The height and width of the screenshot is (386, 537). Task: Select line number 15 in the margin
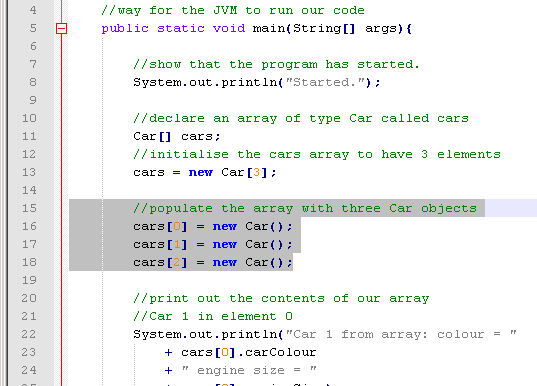[29, 208]
